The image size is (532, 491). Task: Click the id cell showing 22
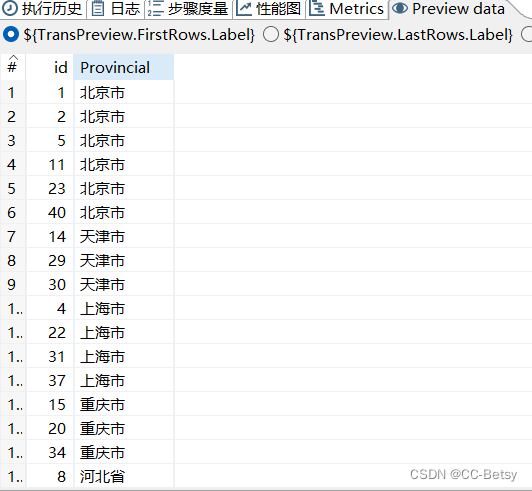pyautogui.click(x=50, y=333)
